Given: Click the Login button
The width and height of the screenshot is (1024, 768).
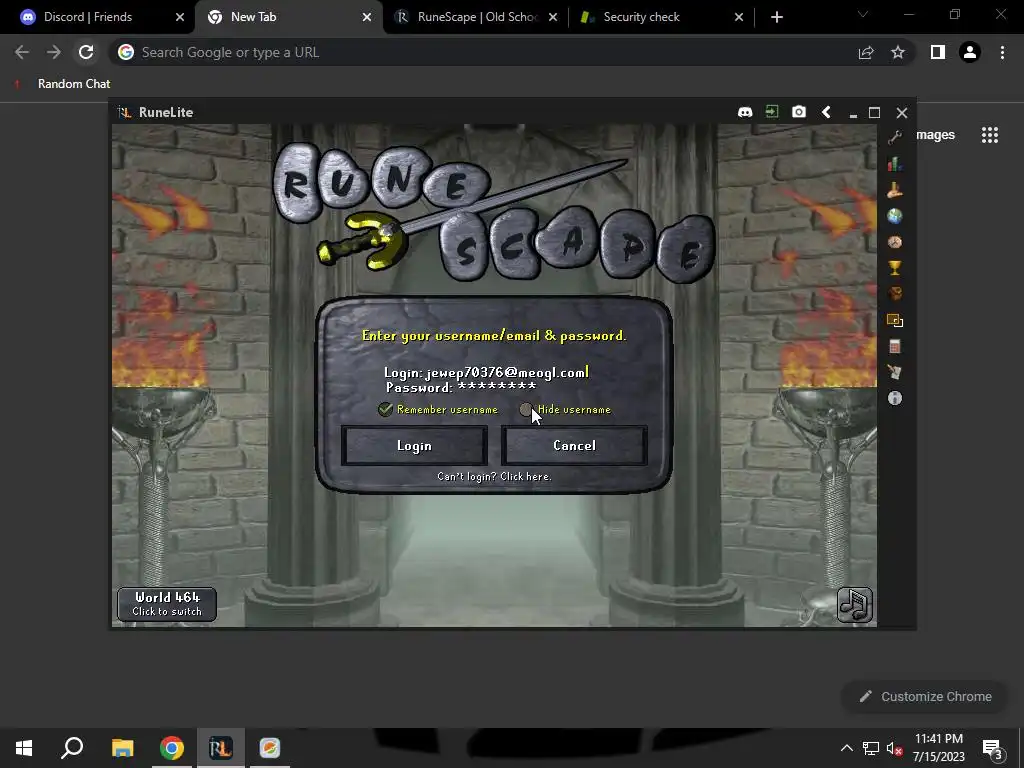Looking at the screenshot, I should click(x=414, y=445).
